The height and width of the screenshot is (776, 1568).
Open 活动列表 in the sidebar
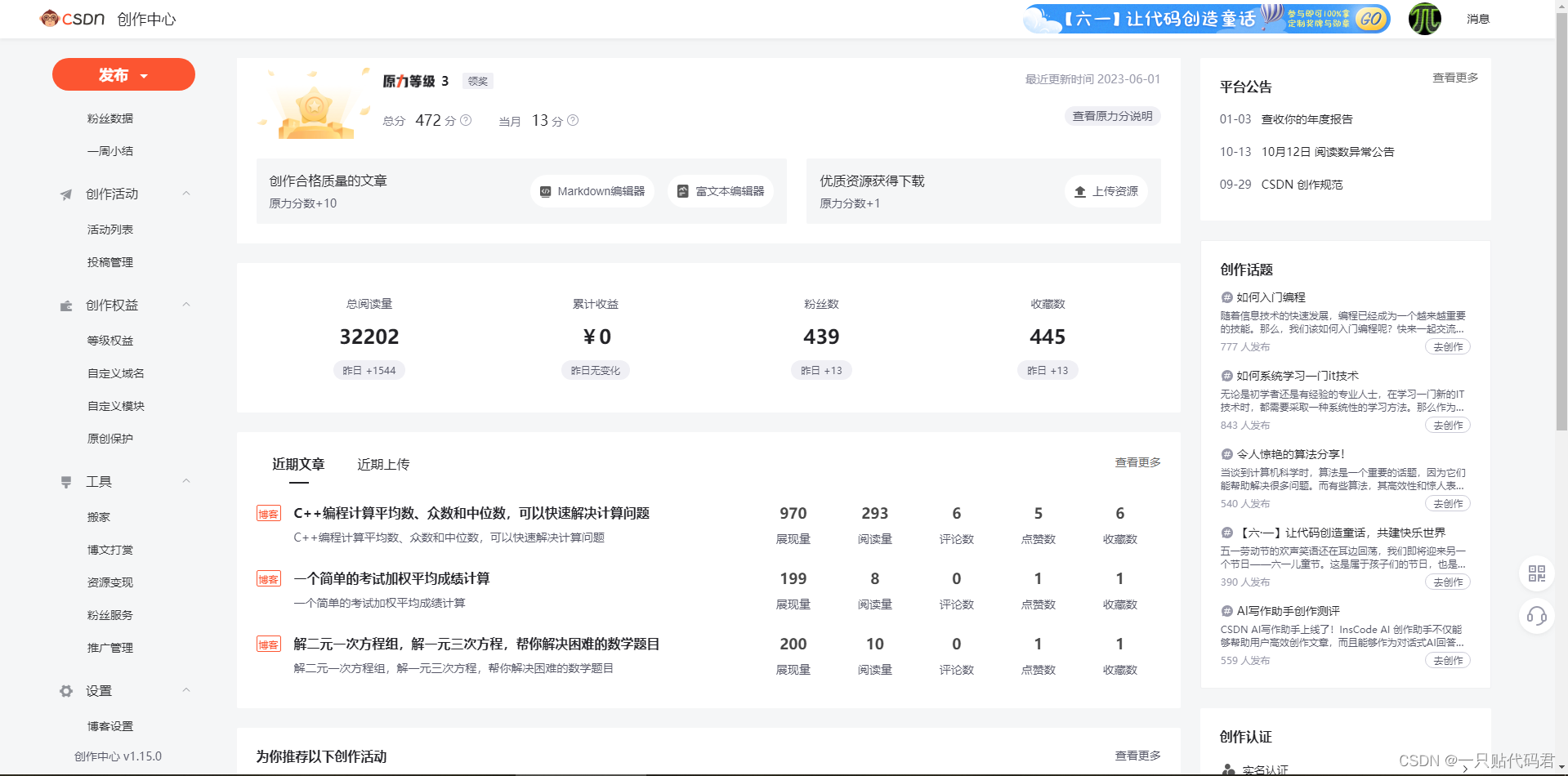[110, 230]
